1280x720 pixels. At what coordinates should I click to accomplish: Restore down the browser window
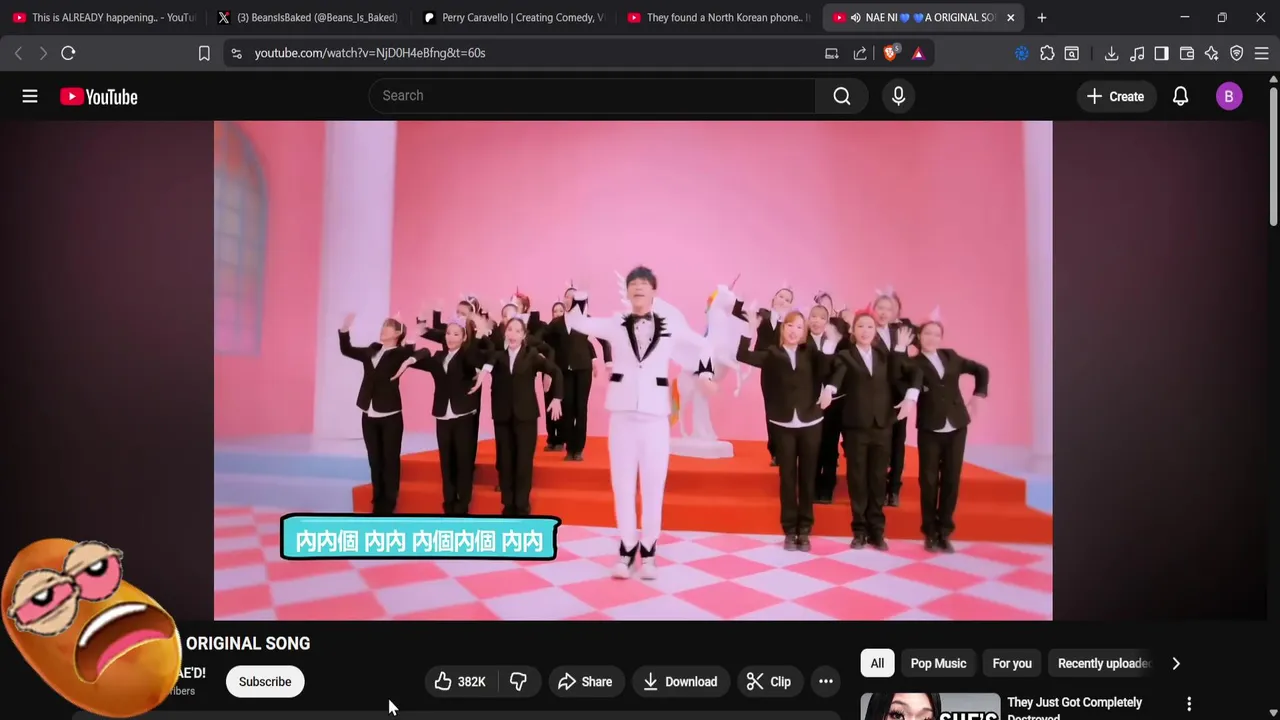click(x=1222, y=17)
